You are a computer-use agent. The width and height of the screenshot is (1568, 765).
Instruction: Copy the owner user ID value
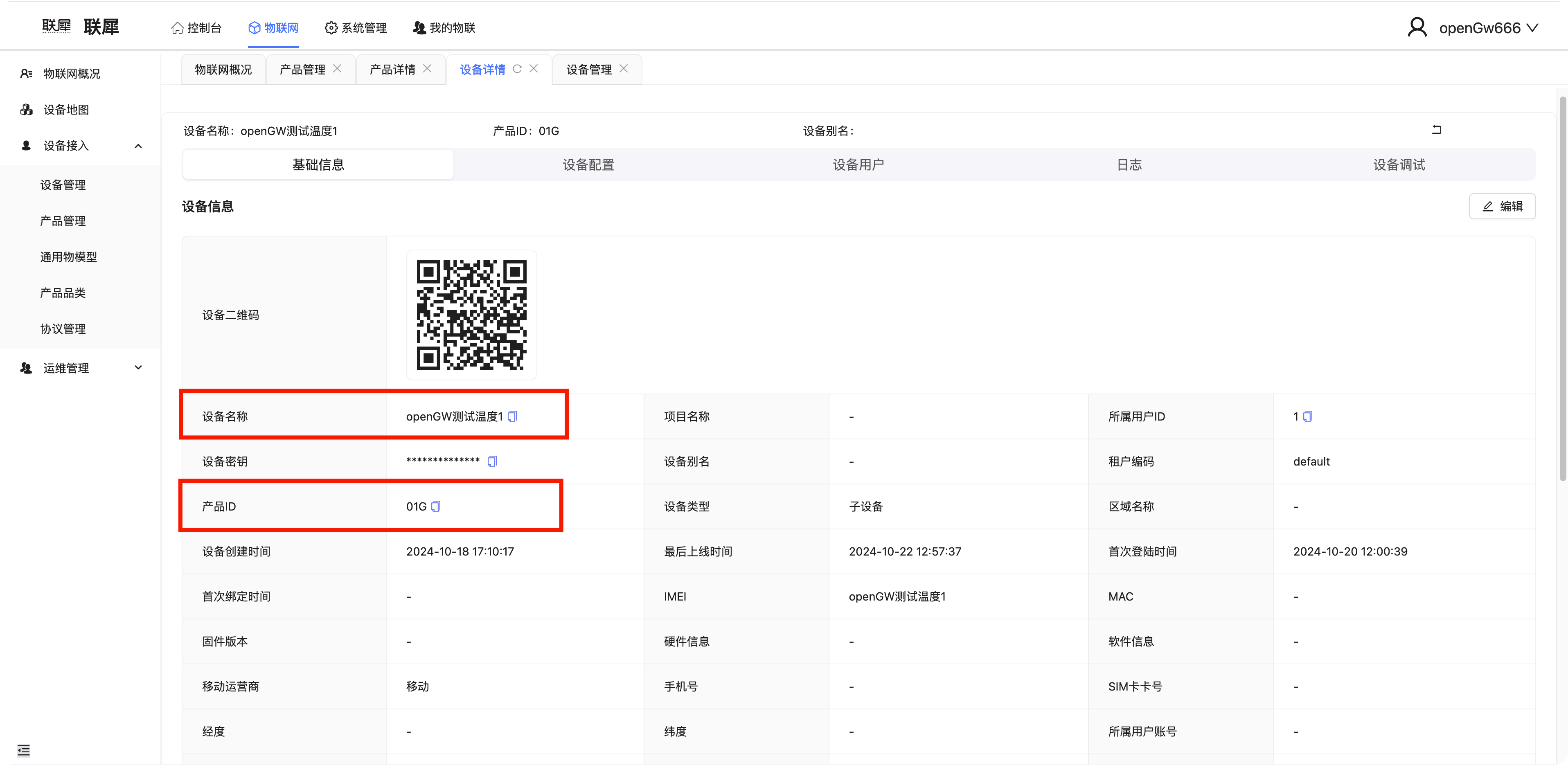point(1307,416)
